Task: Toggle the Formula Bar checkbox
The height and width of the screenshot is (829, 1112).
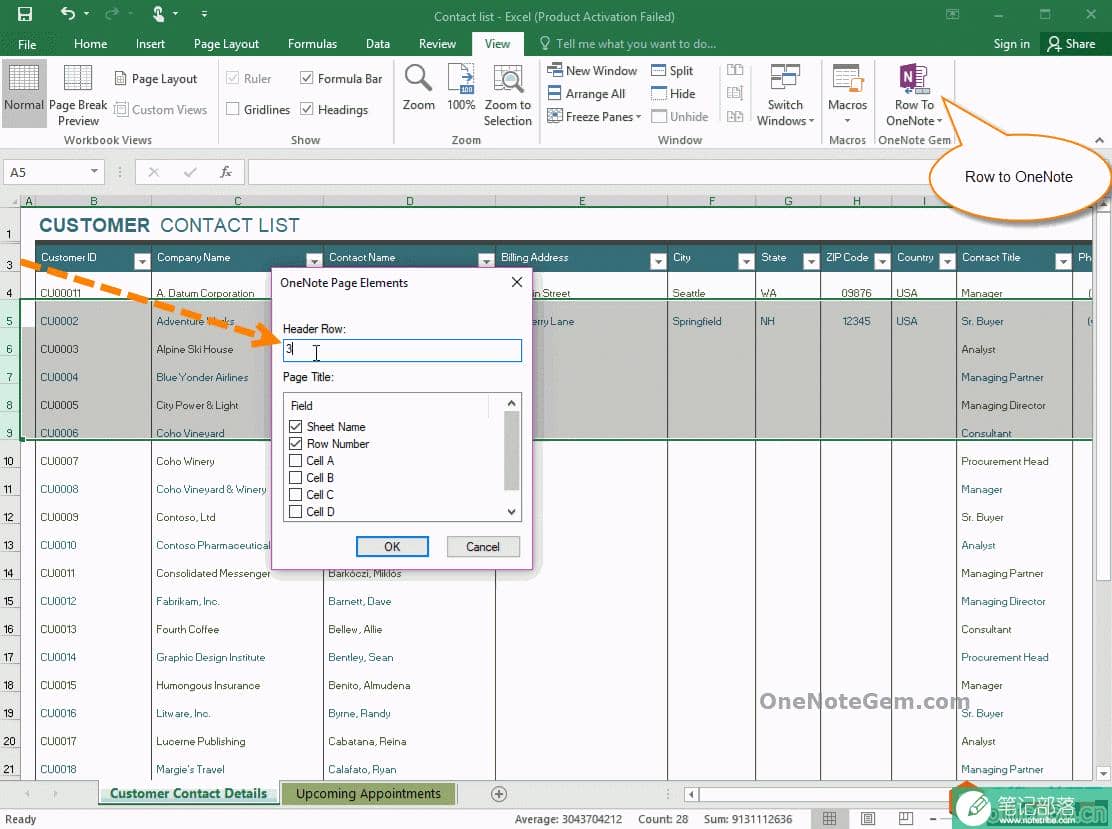Action: (x=306, y=78)
